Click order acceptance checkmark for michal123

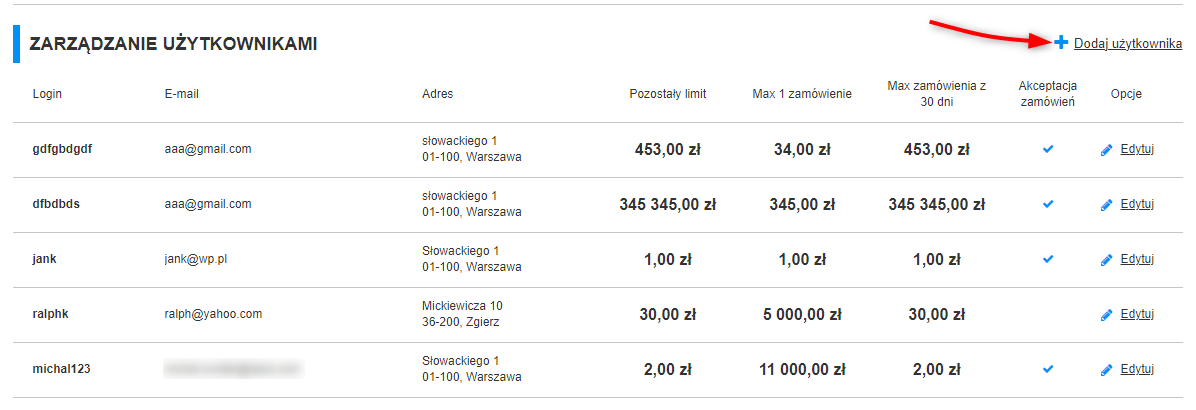pyautogui.click(x=1048, y=369)
